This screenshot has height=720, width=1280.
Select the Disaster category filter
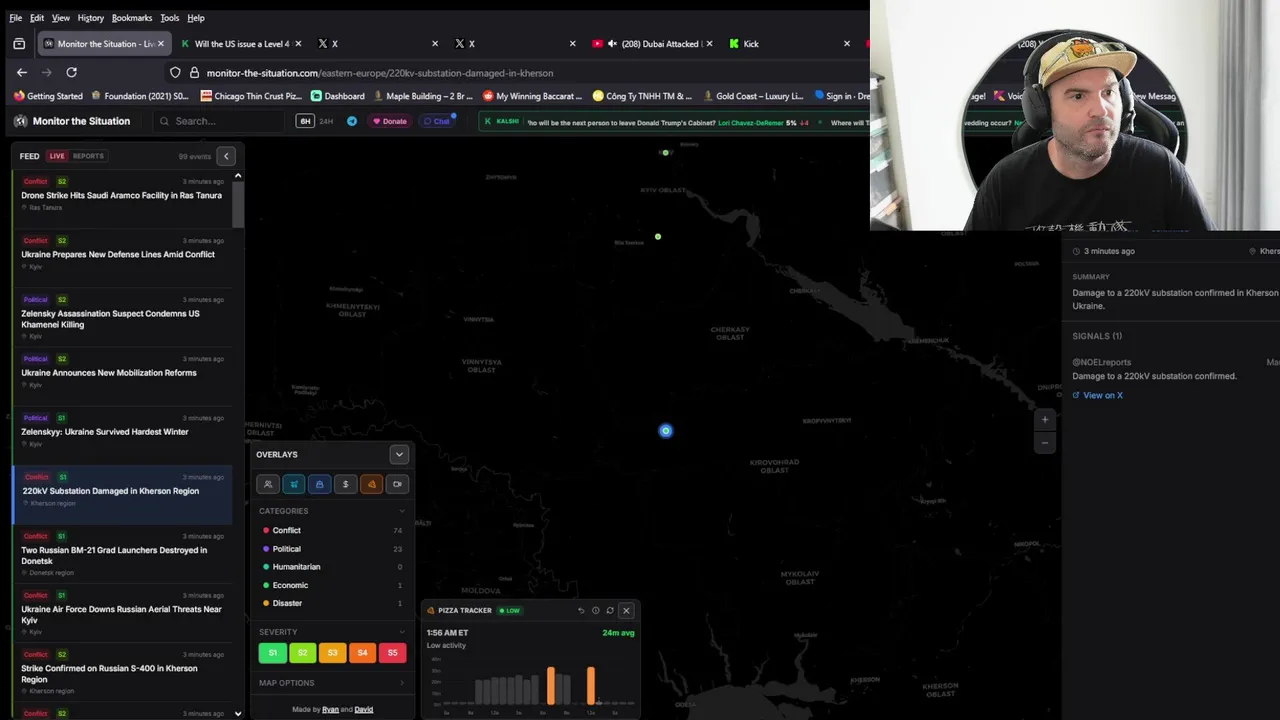pyautogui.click(x=332, y=603)
